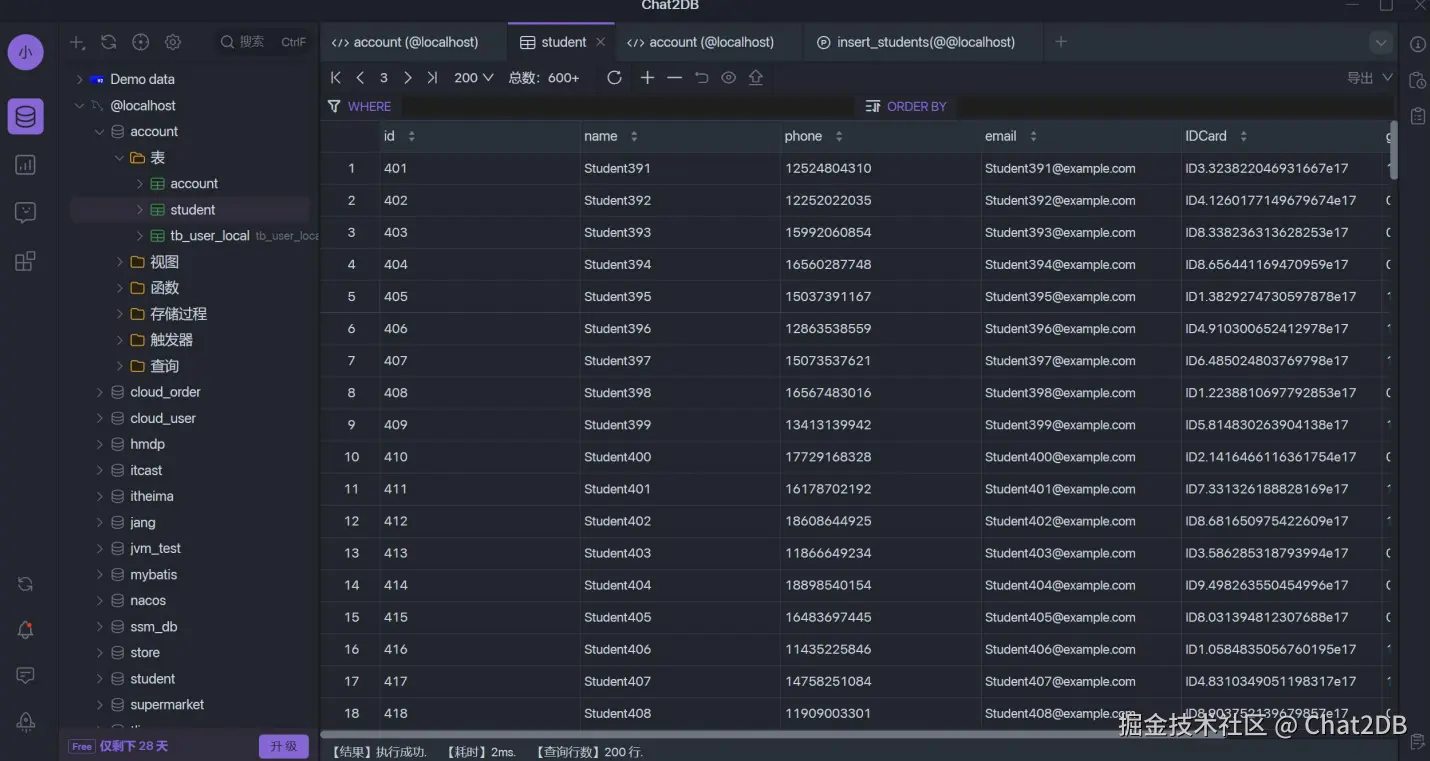The width and height of the screenshot is (1430, 761).
Task: Add a new row with plus icon
Action: coord(647,78)
